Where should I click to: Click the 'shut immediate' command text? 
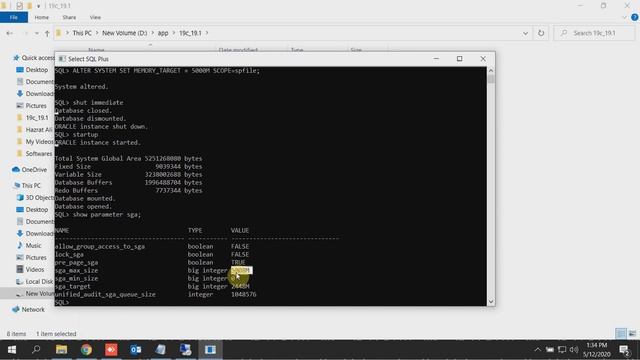pyautogui.click(x=98, y=102)
